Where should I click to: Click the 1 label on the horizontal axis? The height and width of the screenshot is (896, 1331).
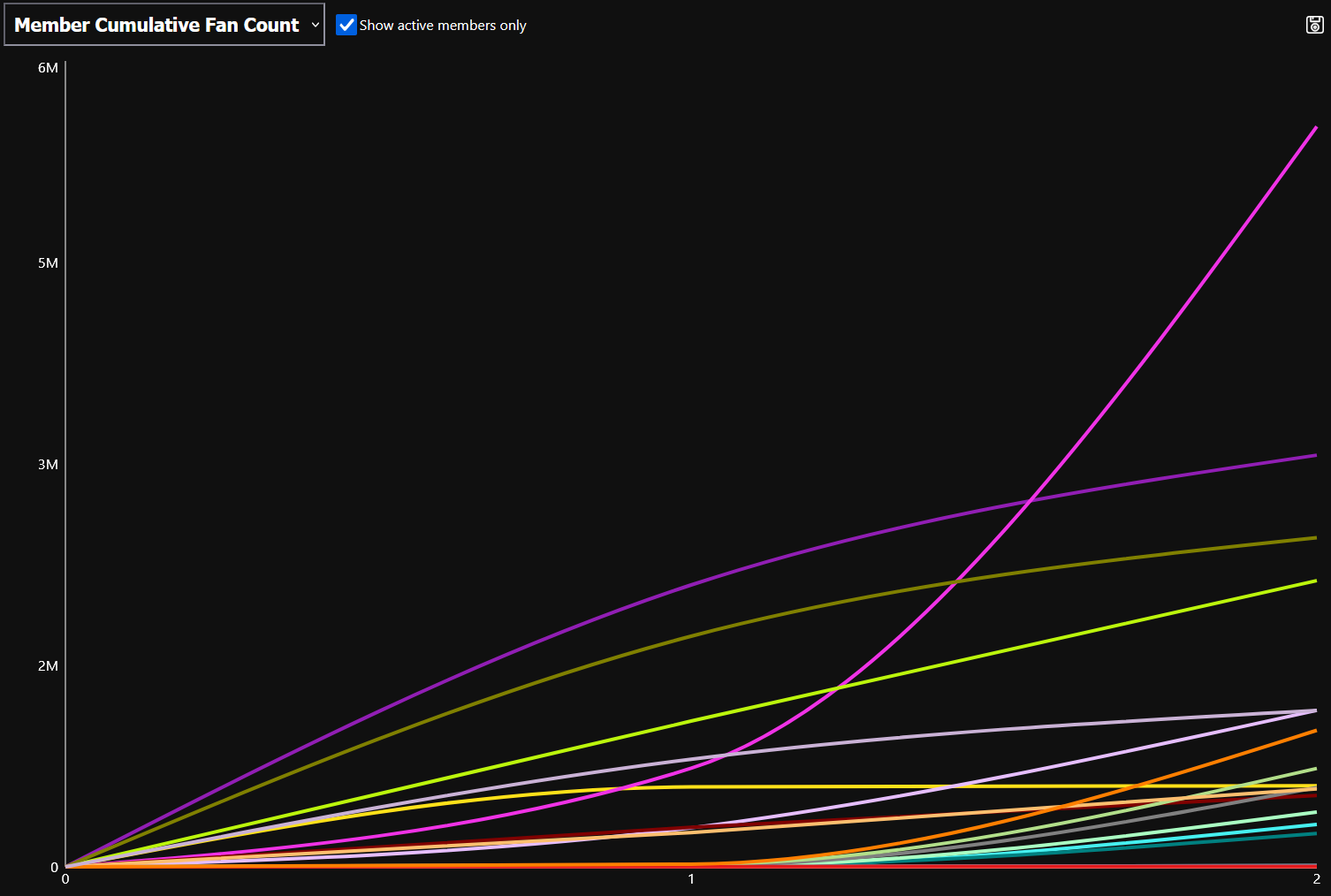coord(691,879)
